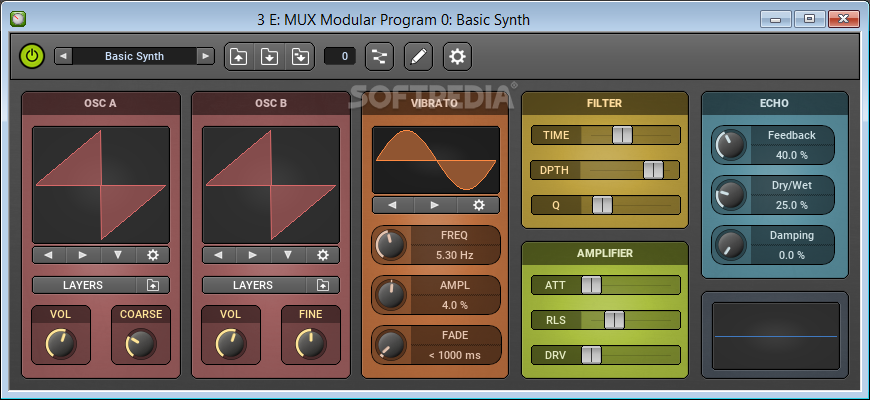The image size is (870, 400).
Task: Click the Vibrato AMPL knob
Action: pyautogui.click(x=391, y=295)
